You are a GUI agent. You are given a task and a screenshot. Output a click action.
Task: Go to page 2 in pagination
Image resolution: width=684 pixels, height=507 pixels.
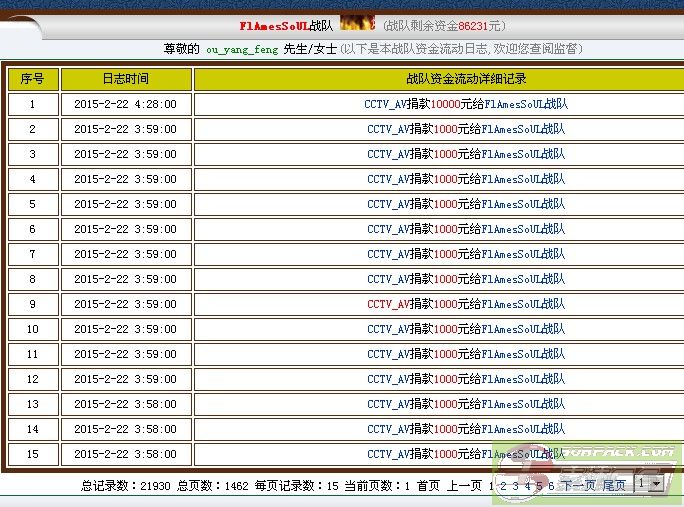[504, 485]
